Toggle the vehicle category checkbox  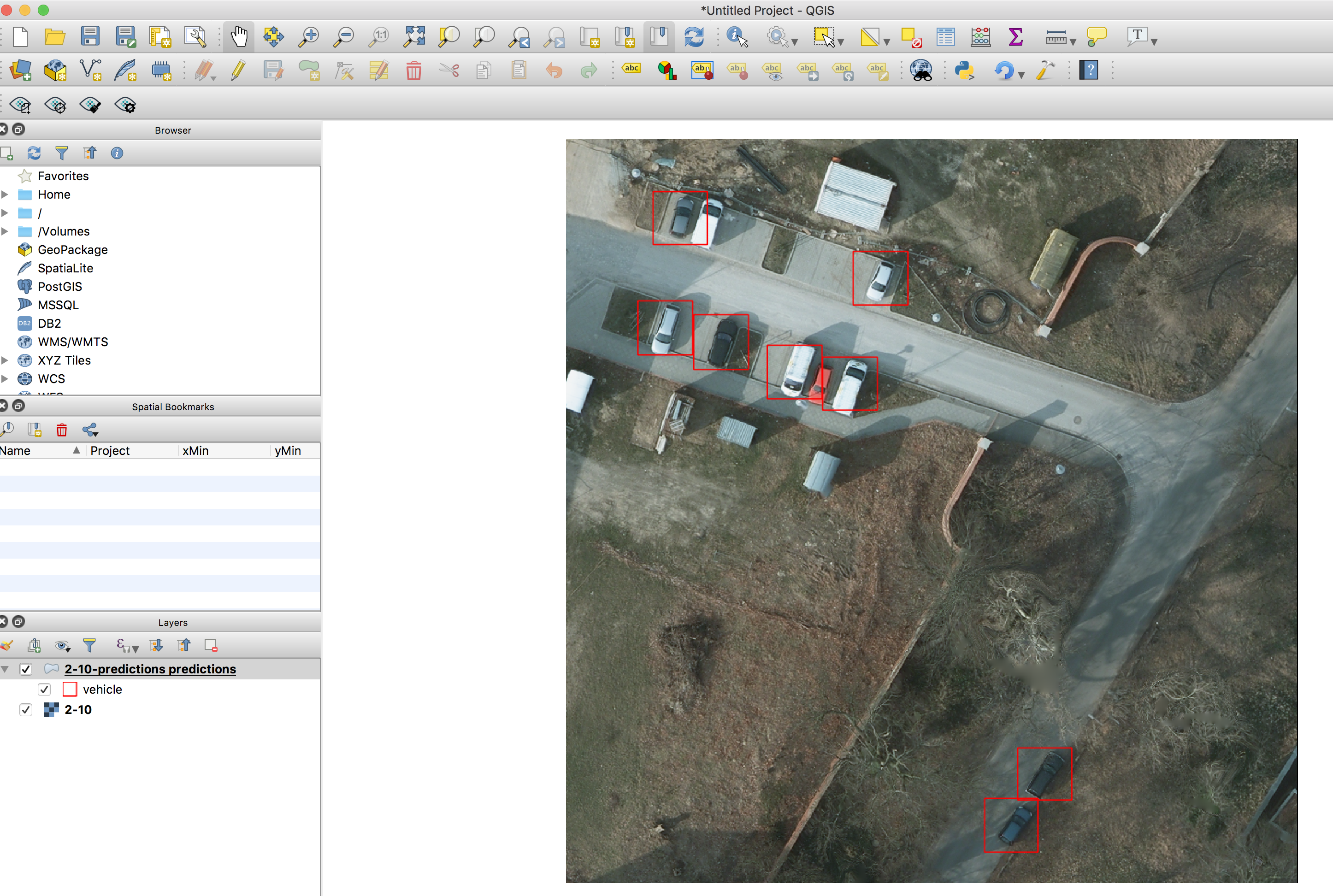point(45,689)
